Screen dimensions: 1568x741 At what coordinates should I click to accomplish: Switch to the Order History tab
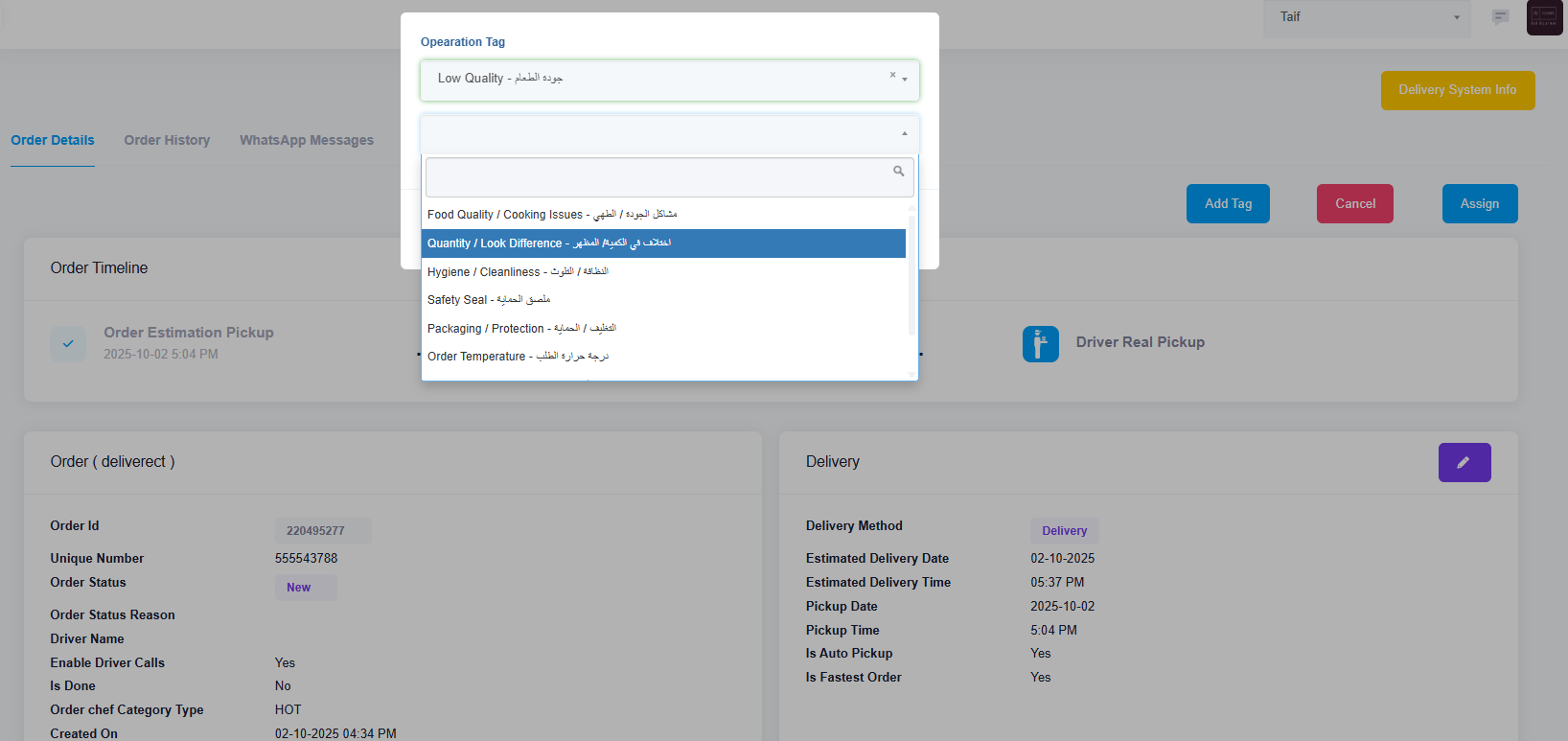click(167, 140)
